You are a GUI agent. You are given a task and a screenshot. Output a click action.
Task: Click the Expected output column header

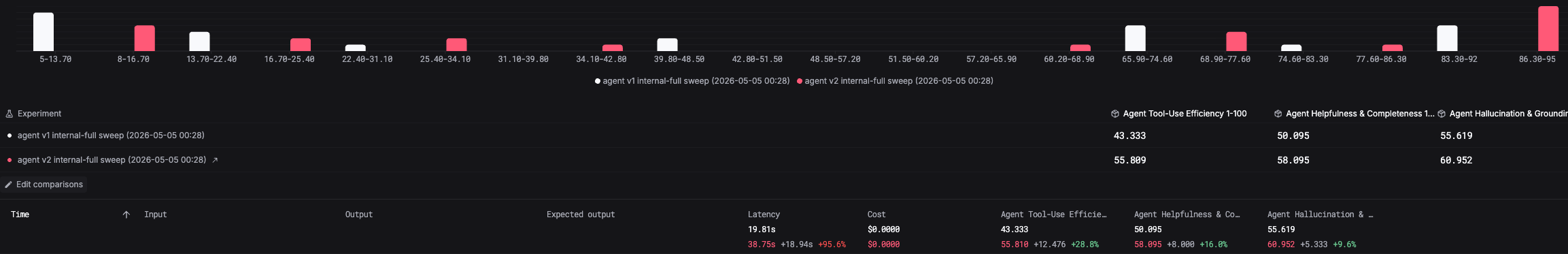point(581,215)
